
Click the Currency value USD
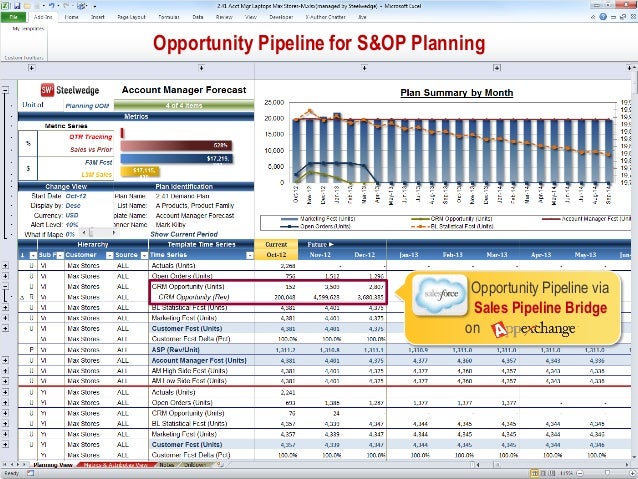point(72,215)
